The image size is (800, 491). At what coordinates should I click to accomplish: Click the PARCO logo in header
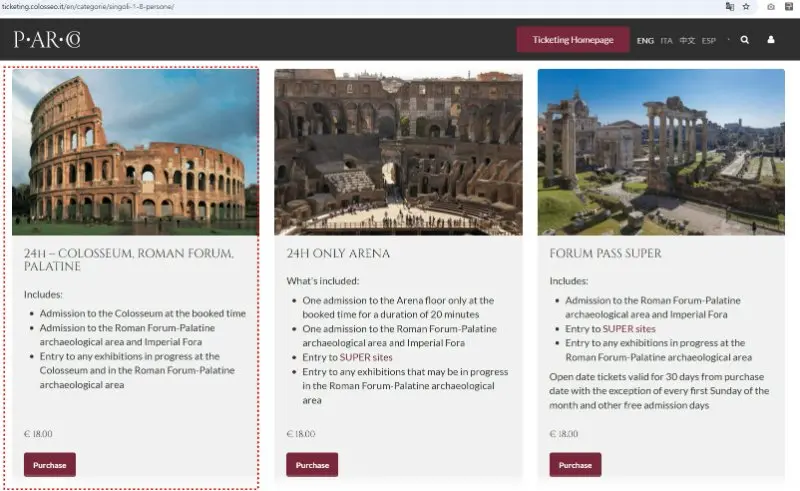coord(47,39)
